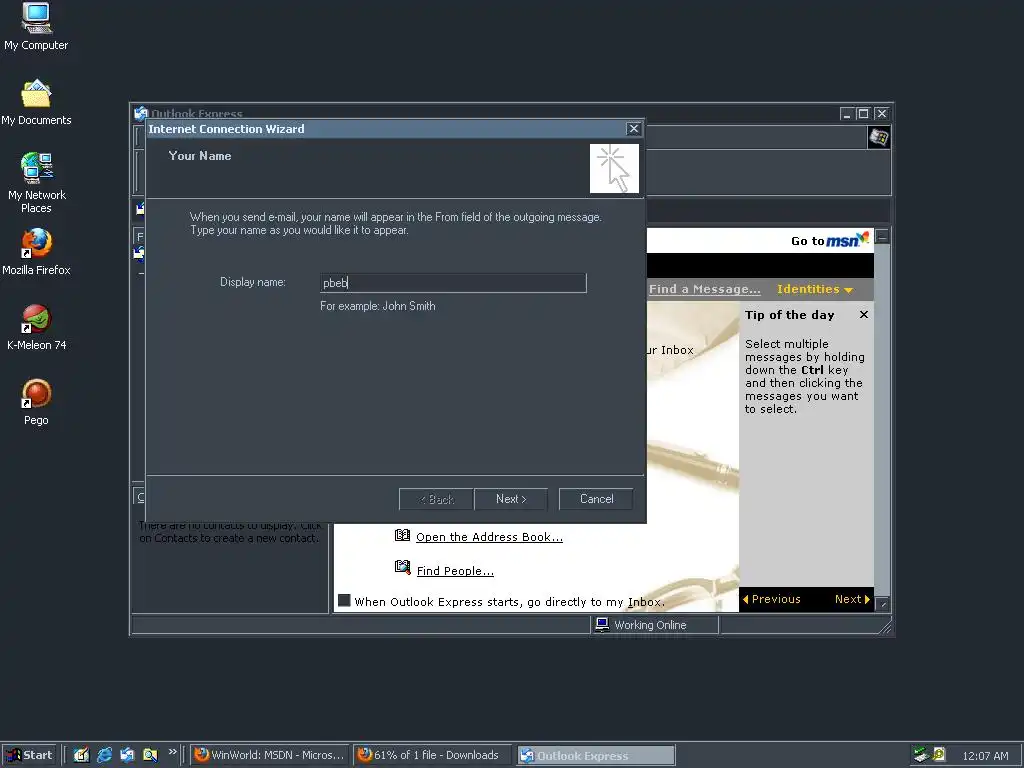The image size is (1024, 768).
Task: Open the Start menu
Action: pyautogui.click(x=29, y=756)
